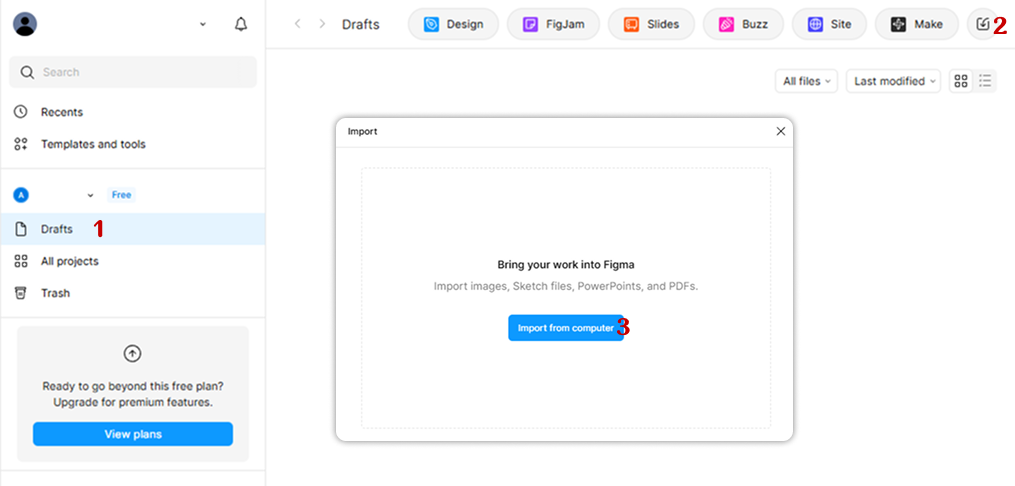Image resolution: width=1015 pixels, height=486 pixels.
Task: Click the All projects grid icon
Action: (21, 261)
